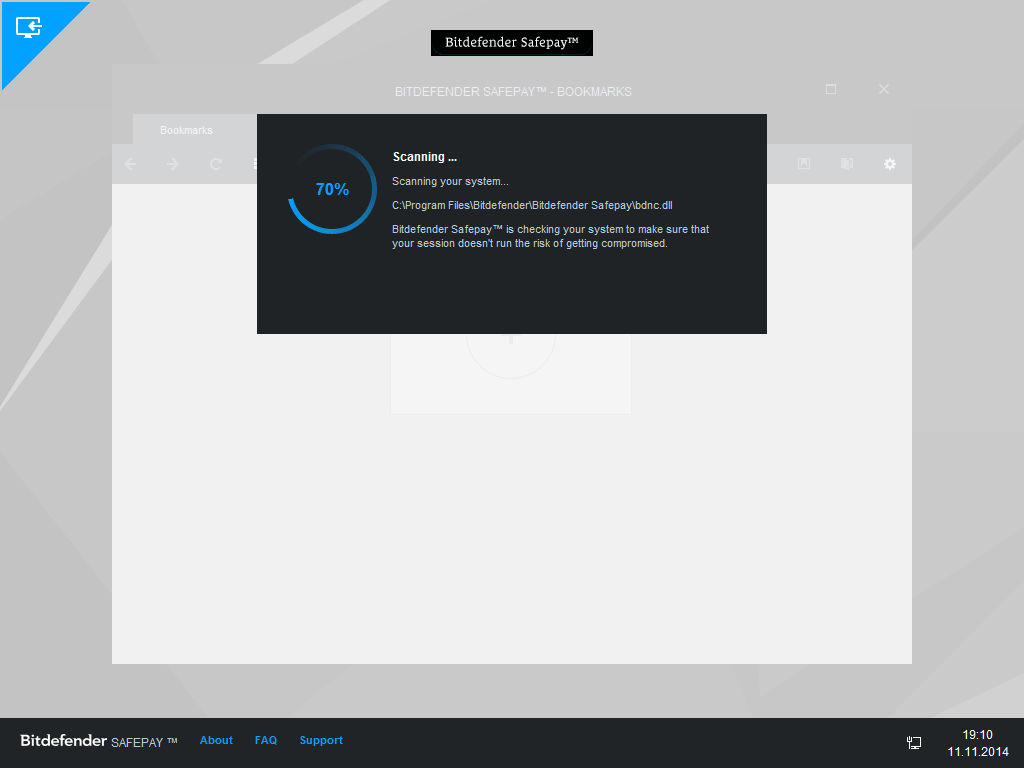Open the About link
1024x768 pixels.
click(x=216, y=740)
